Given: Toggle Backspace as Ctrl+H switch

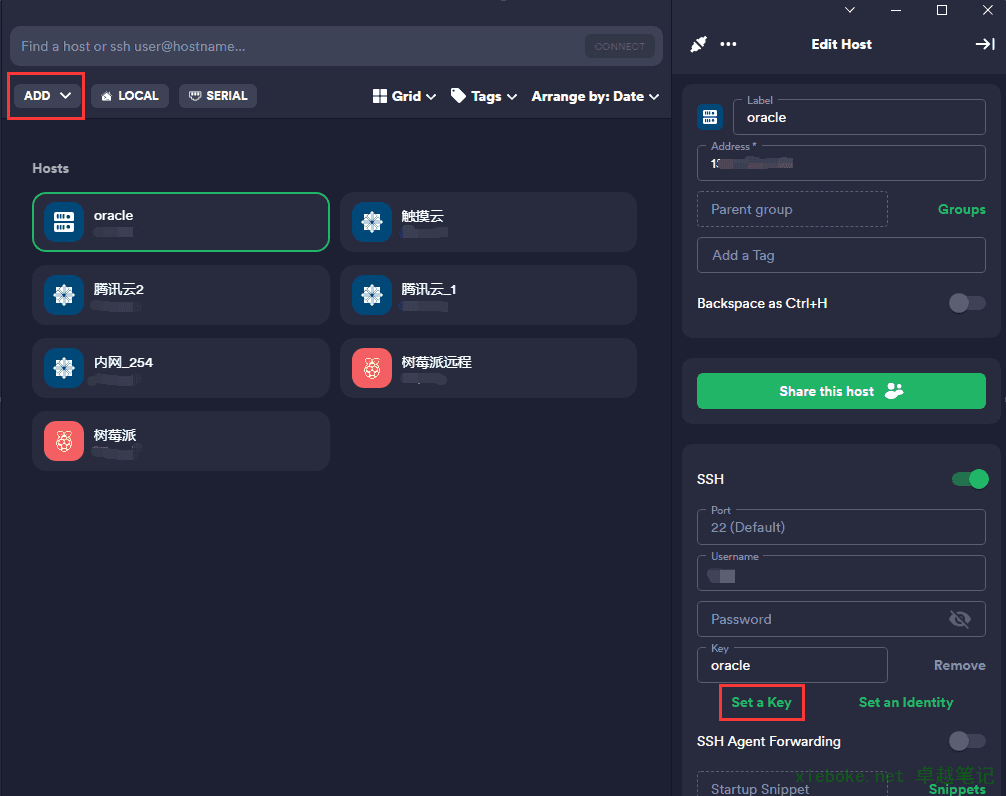Looking at the screenshot, I should (x=966, y=303).
